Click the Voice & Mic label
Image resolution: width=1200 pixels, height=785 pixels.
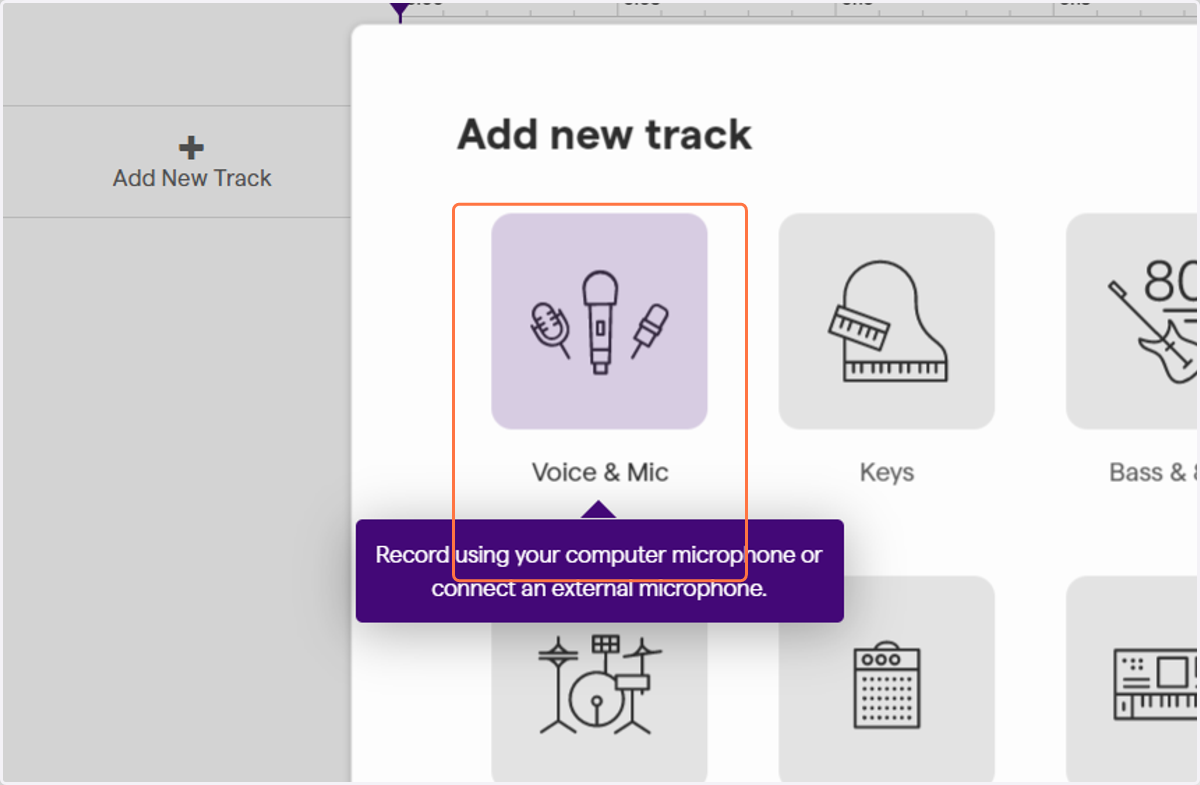point(600,472)
